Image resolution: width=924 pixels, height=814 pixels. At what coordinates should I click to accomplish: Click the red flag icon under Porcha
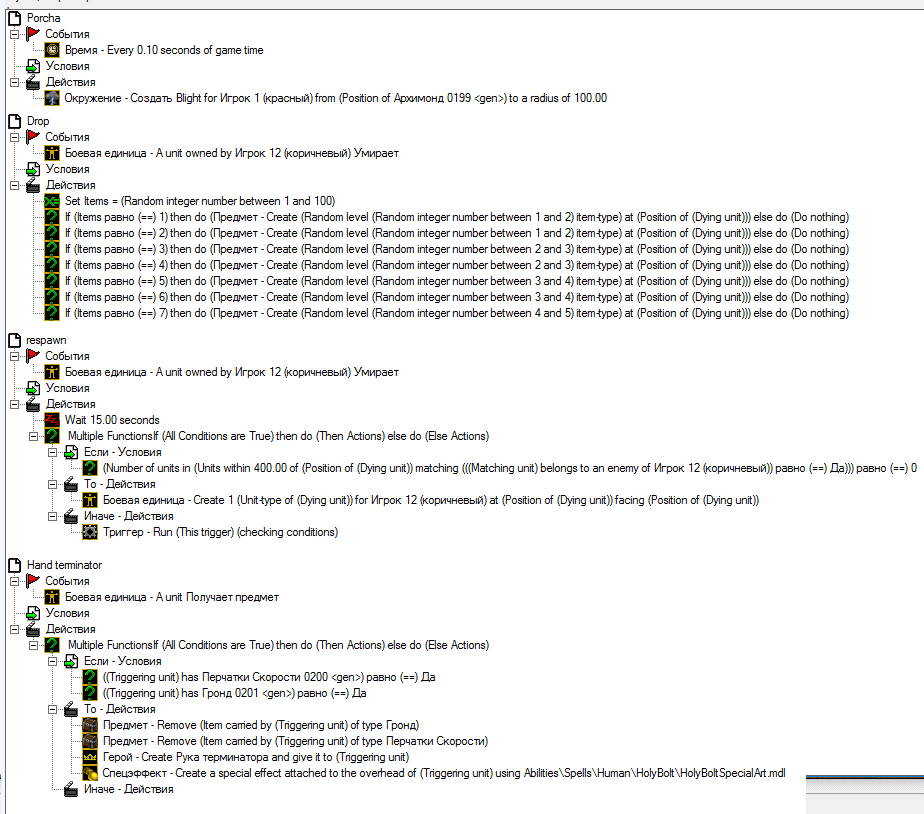[34, 34]
